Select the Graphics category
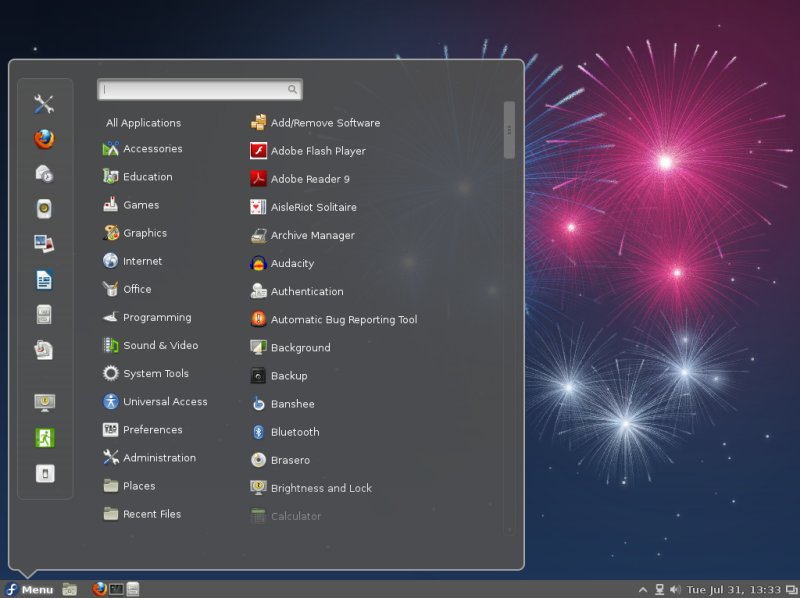Viewport: 800px width, 598px height. tap(144, 233)
